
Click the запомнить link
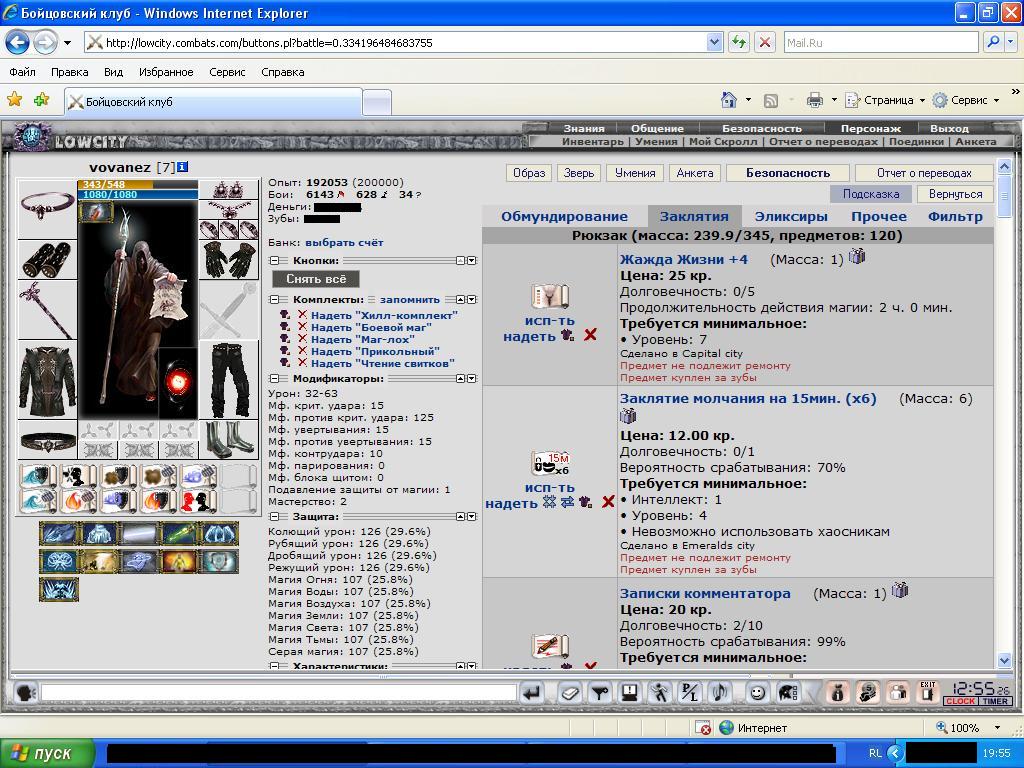click(409, 300)
